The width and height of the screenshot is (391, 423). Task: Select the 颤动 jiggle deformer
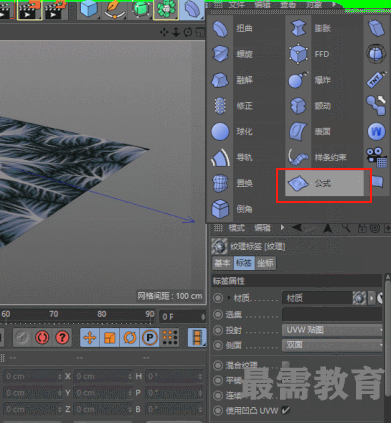pyautogui.click(x=310, y=106)
